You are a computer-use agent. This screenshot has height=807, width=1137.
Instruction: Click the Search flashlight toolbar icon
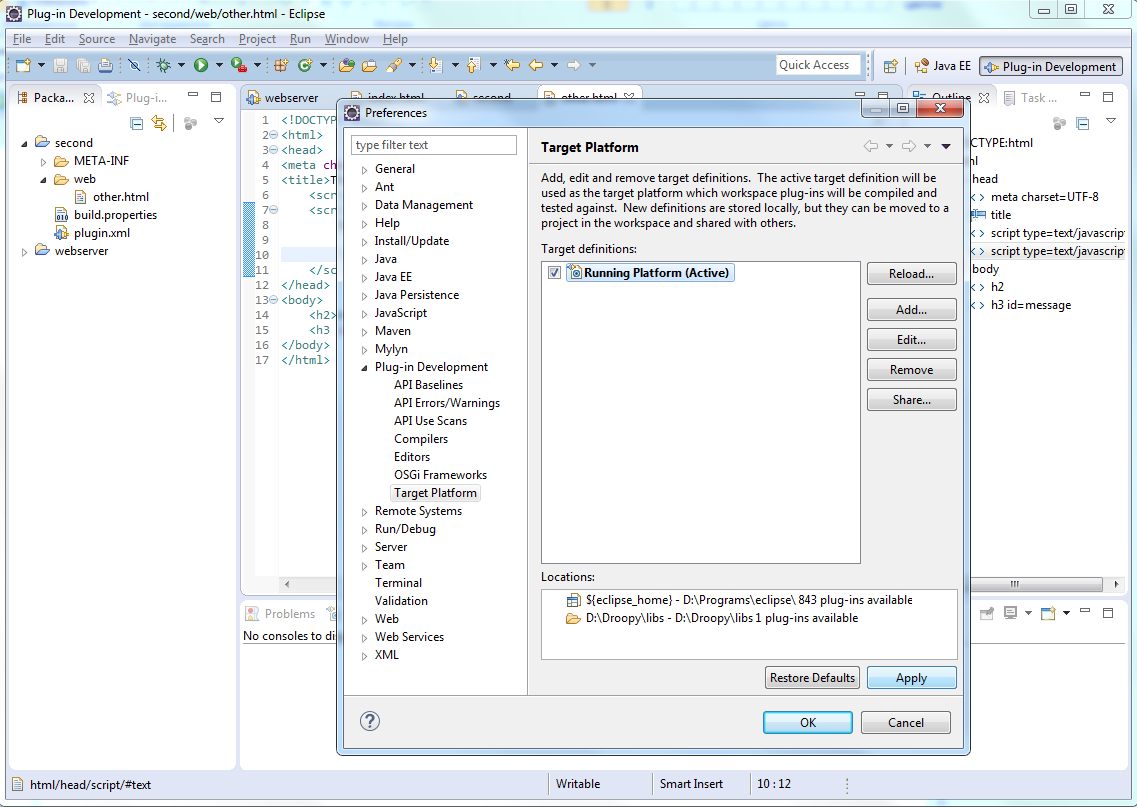point(394,65)
